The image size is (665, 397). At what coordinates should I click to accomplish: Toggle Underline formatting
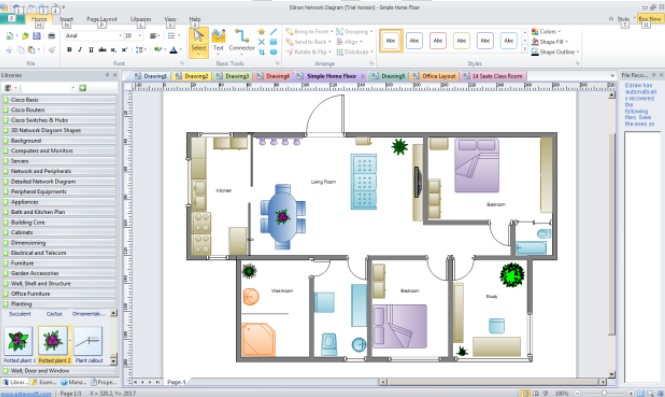pos(91,50)
